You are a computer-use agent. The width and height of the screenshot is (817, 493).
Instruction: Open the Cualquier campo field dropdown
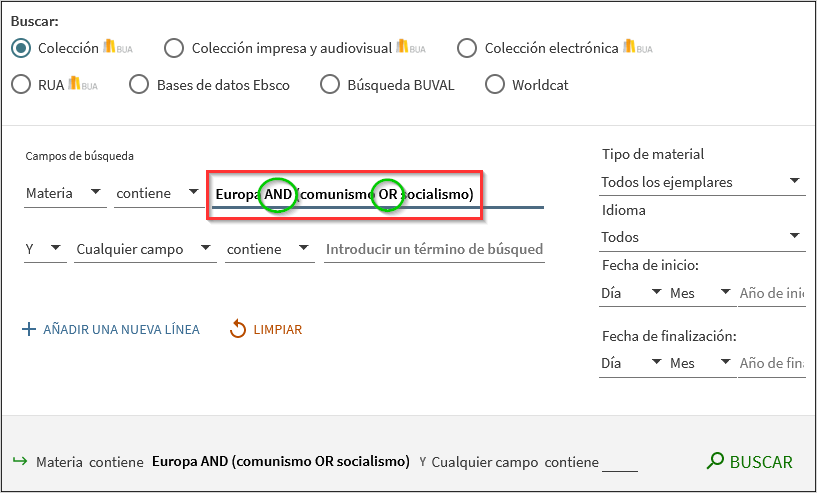click(x=144, y=249)
